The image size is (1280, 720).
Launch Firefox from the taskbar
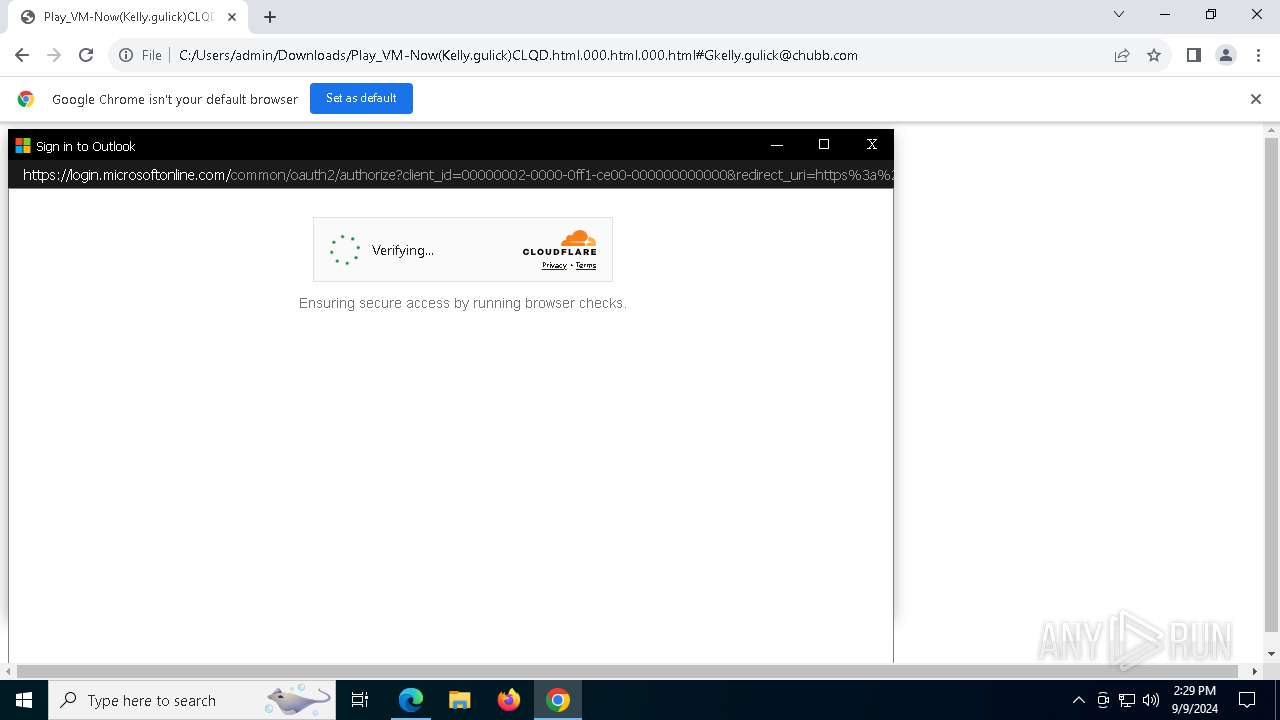pos(509,700)
